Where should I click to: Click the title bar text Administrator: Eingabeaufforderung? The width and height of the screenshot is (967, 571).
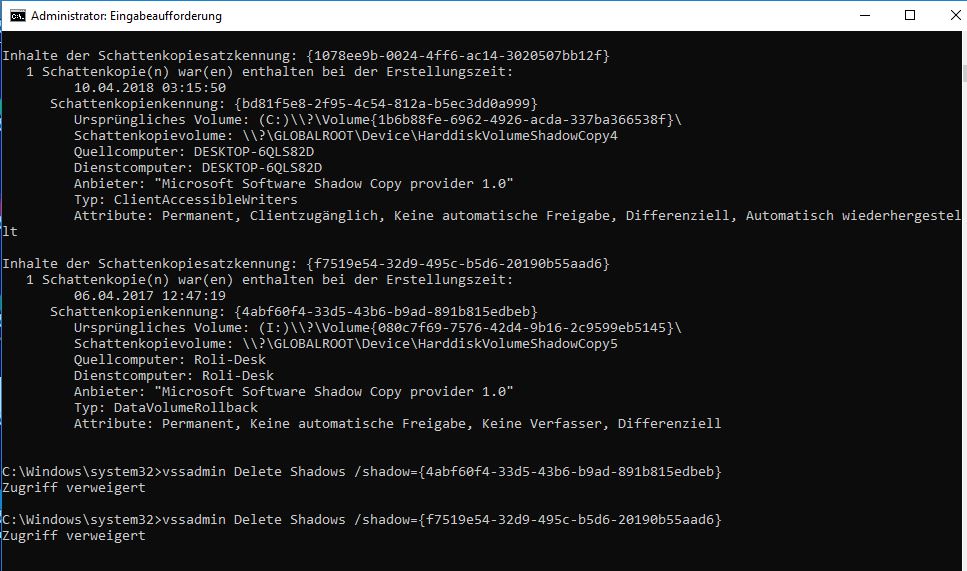(x=126, y=16)
